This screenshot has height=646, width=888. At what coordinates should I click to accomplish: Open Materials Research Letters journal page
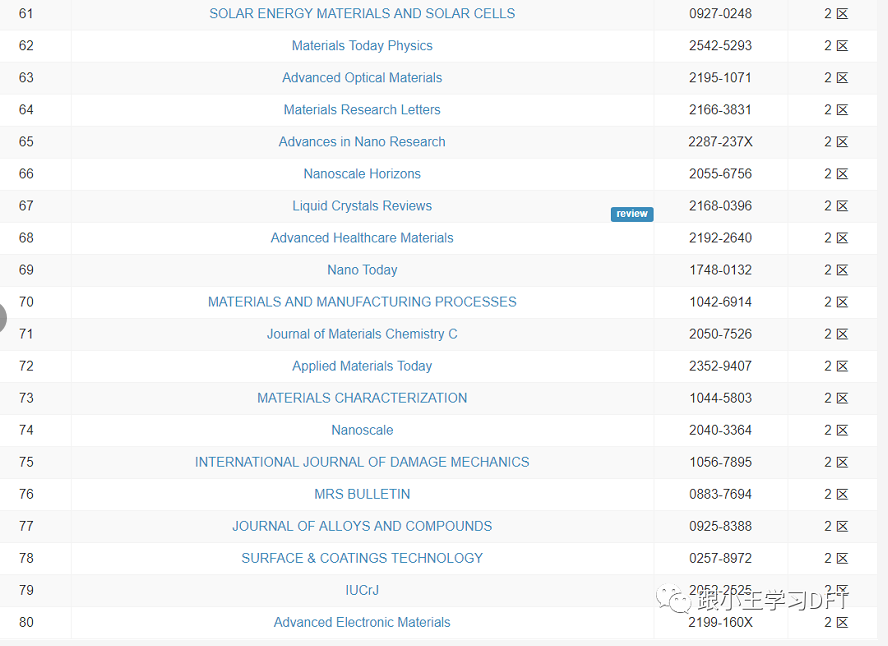point(362,110)
